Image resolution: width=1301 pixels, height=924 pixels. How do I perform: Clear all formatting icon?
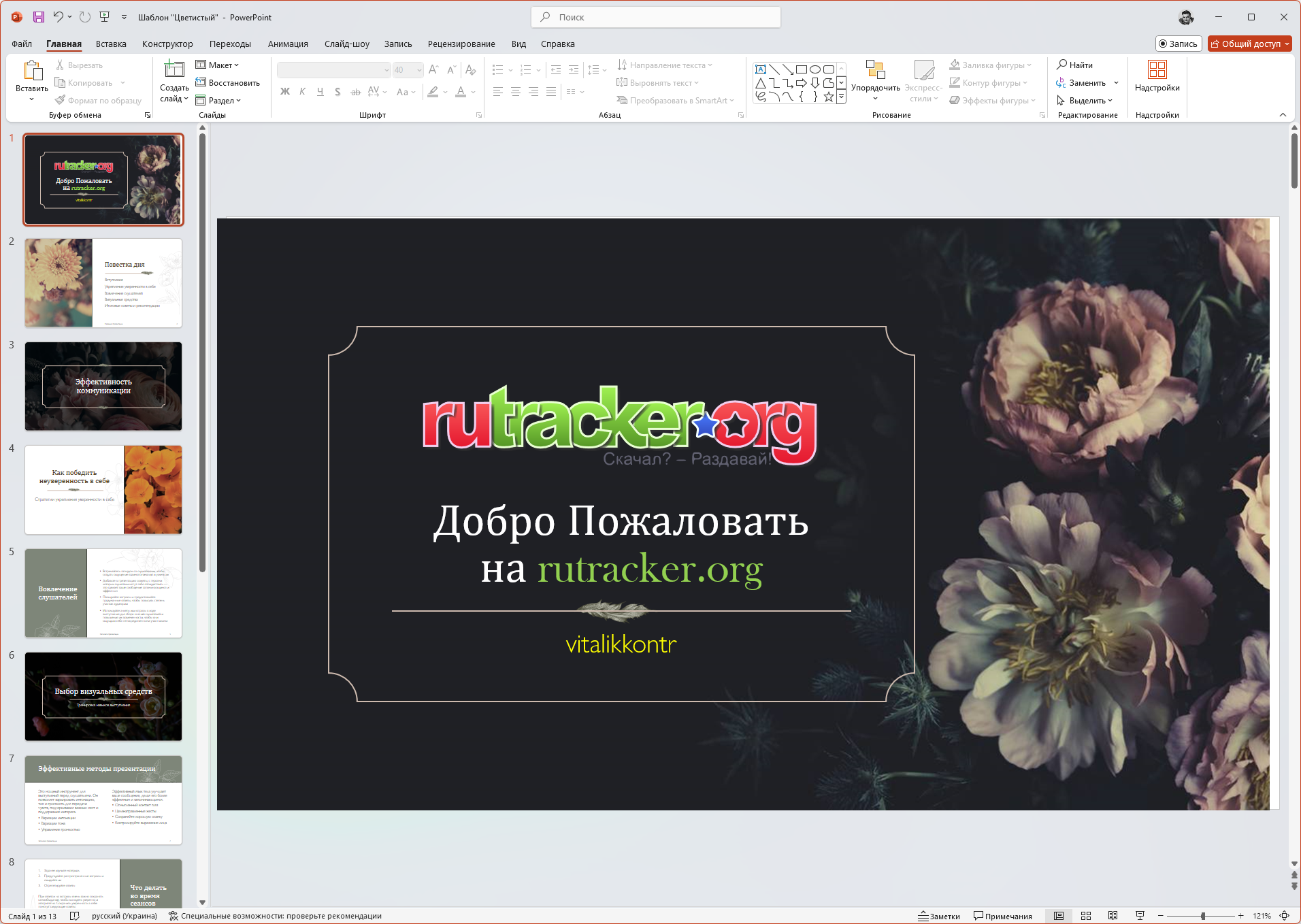click(x=470, y=69)
